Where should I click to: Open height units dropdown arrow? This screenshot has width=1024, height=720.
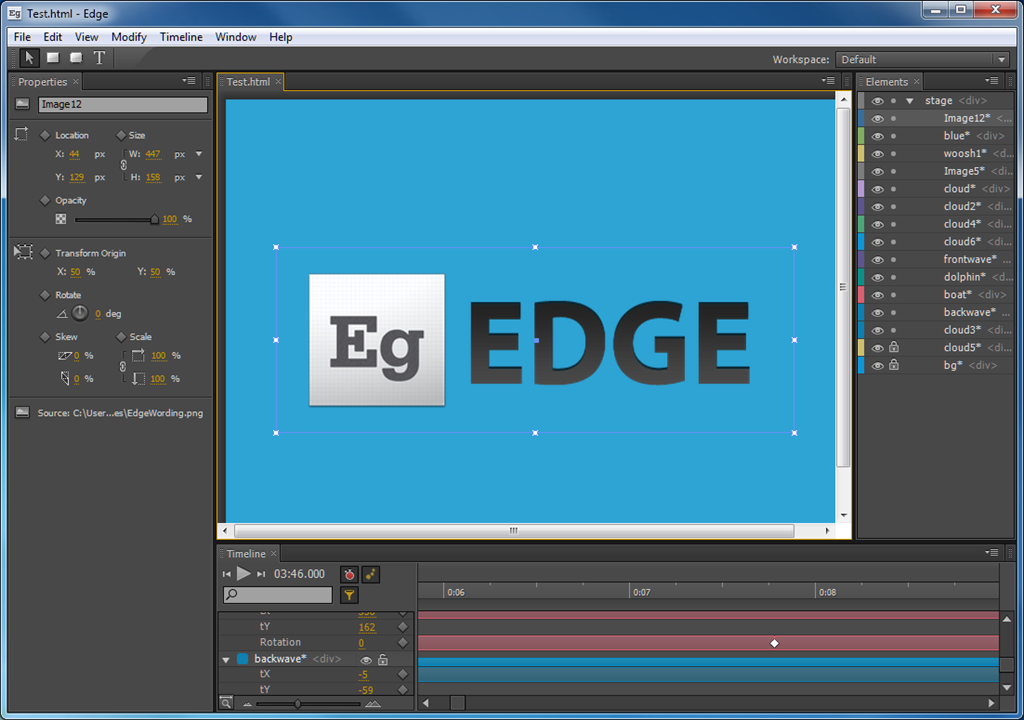(x=199, y=177)
